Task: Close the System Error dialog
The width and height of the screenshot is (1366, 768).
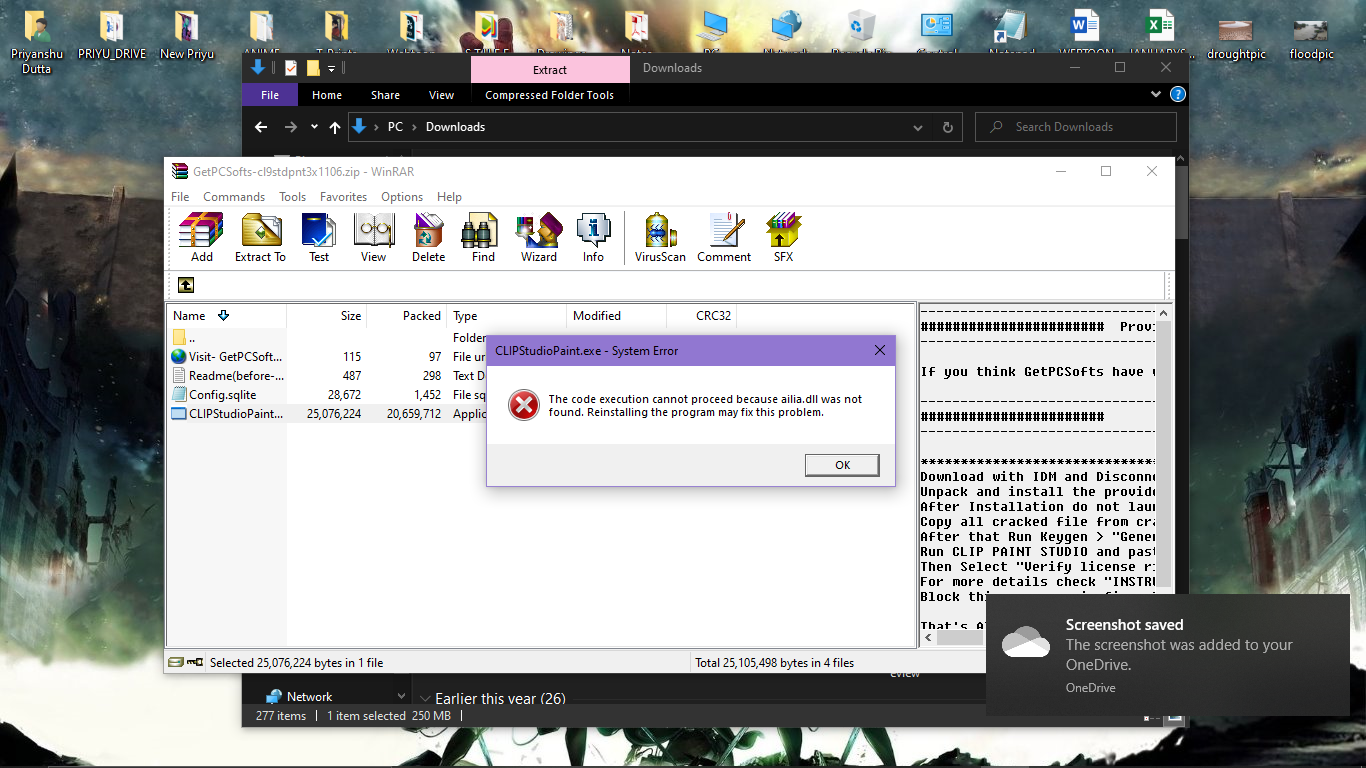Action: point(880,350)
